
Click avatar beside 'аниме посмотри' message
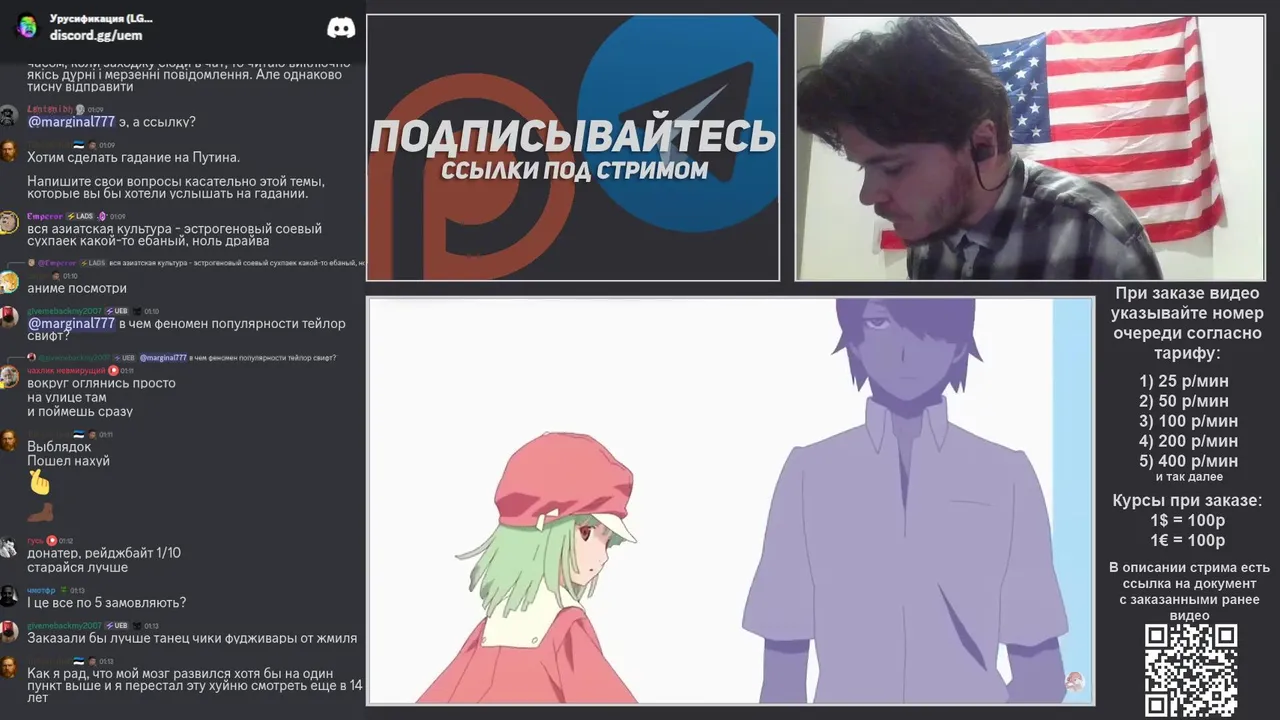9,282
